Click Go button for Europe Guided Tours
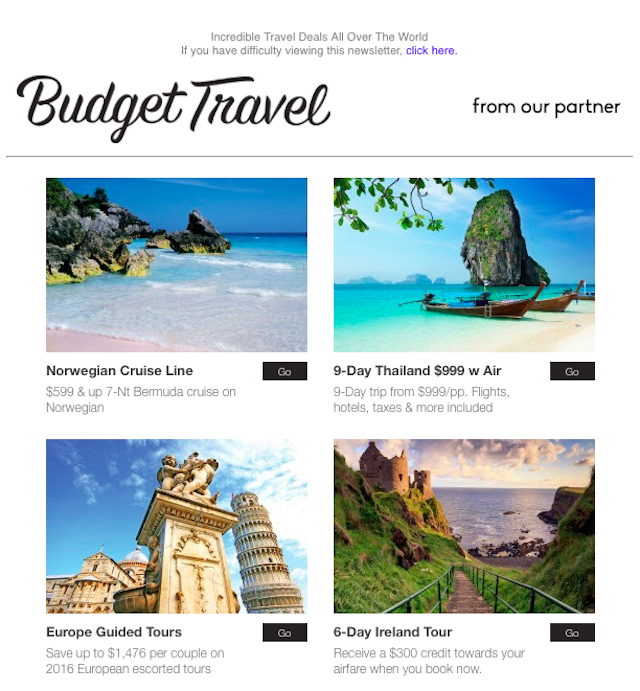 pyautogui.click(x=285, y=633)
